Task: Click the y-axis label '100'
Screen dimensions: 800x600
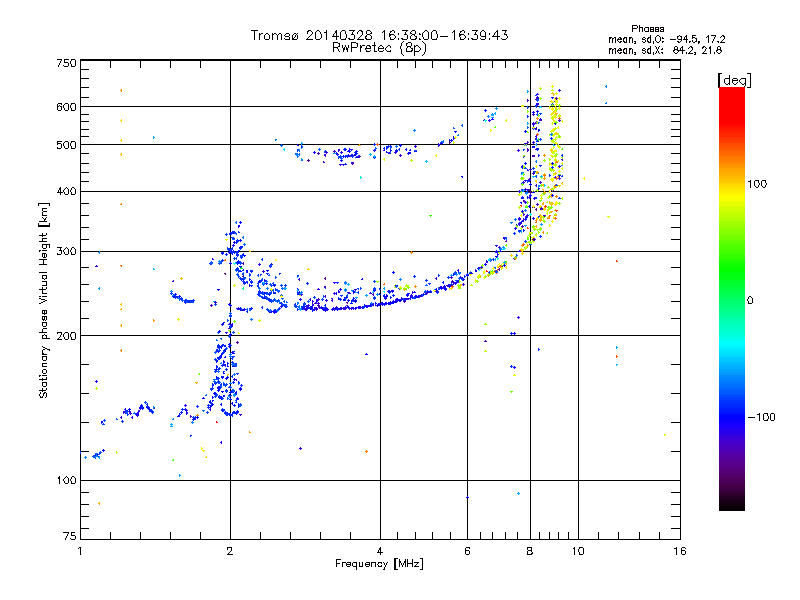Action: (66, 481)
